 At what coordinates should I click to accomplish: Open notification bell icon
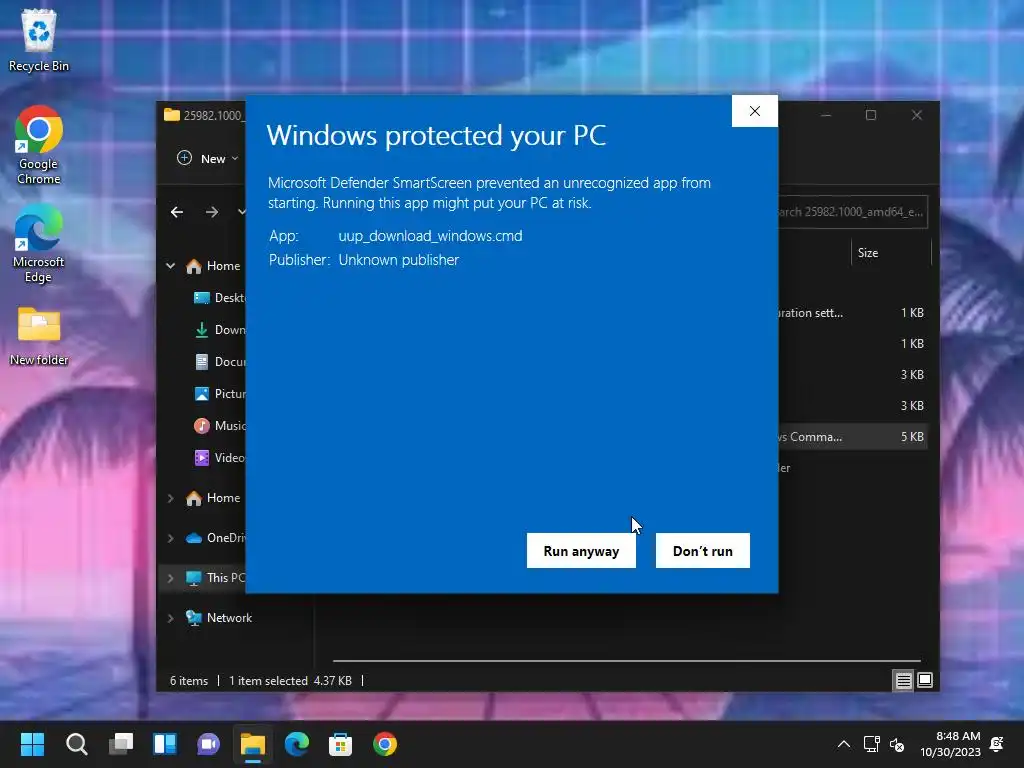[997, 744]
